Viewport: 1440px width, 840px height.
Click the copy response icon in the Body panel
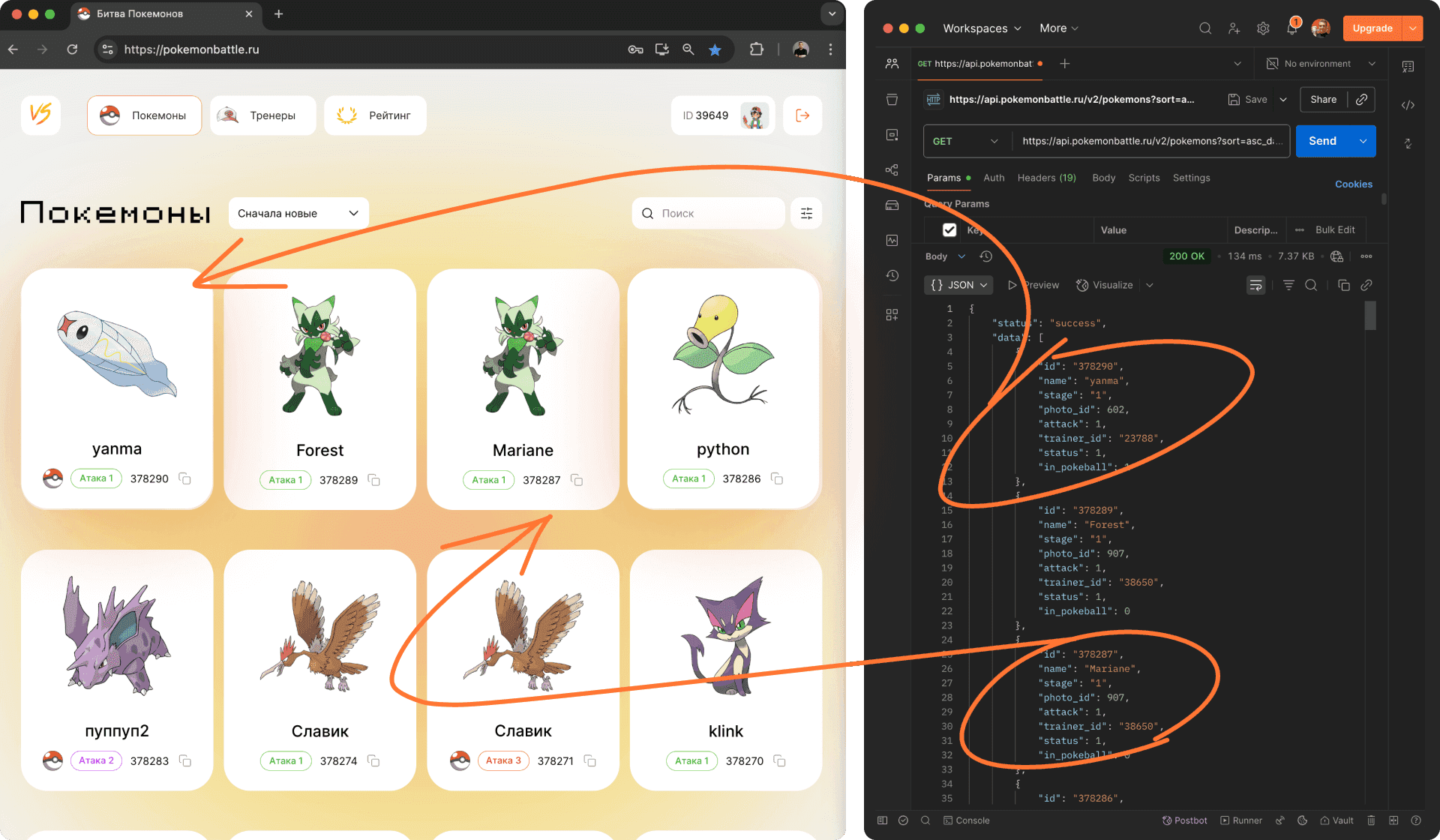tap(1343, 285)
